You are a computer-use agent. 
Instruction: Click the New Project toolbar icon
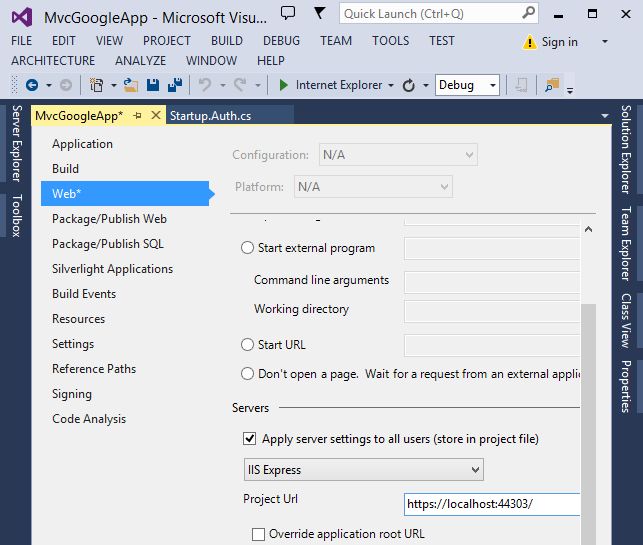97,85
